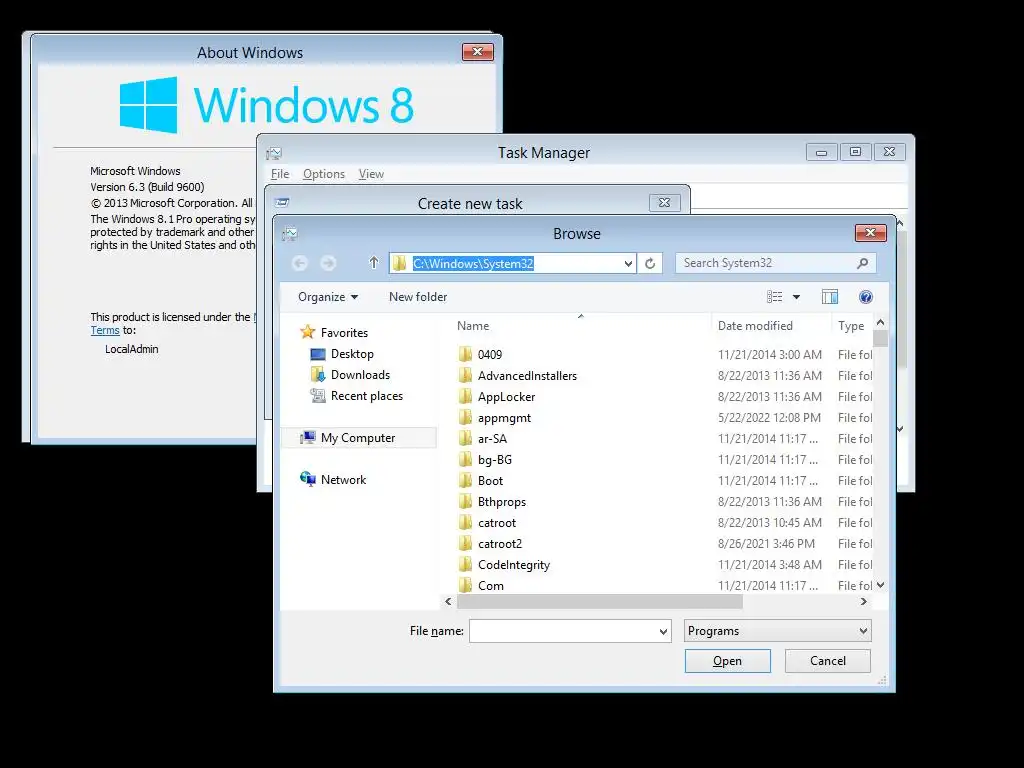Go up one folder level arrow
Screen dimensions: 1024x768
pyautogui.click(x=374, y=263)
